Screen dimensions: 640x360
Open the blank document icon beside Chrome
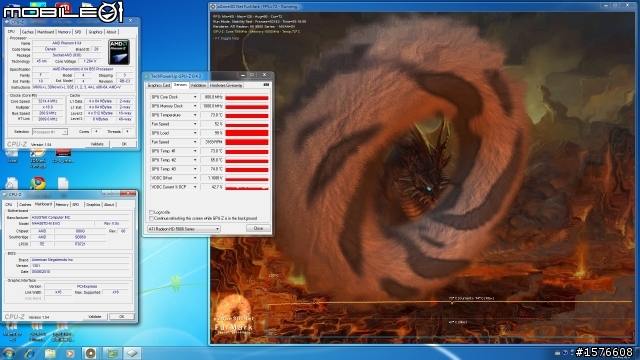[63, 183]
